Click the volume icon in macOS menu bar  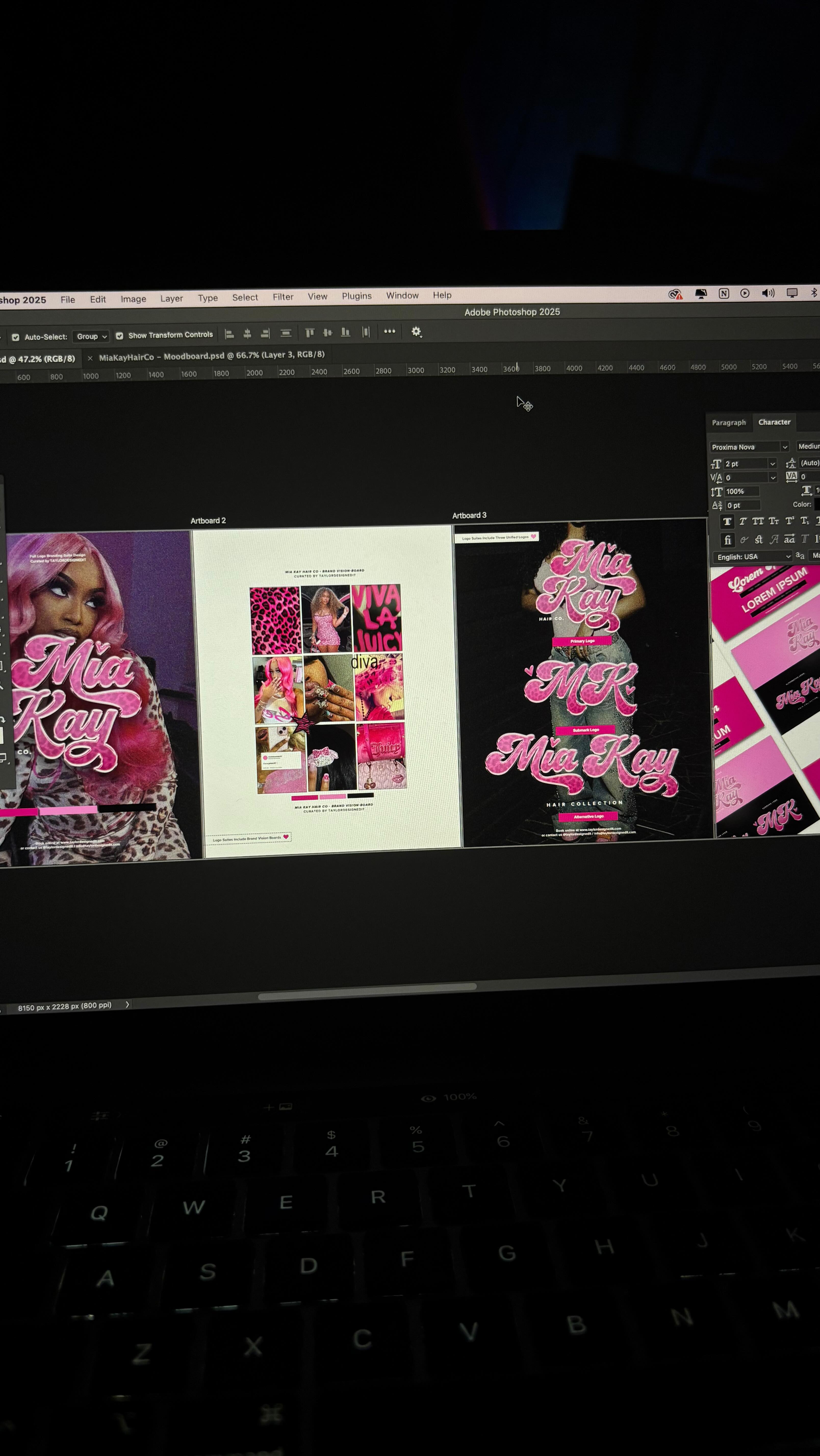tap(767, 293)
